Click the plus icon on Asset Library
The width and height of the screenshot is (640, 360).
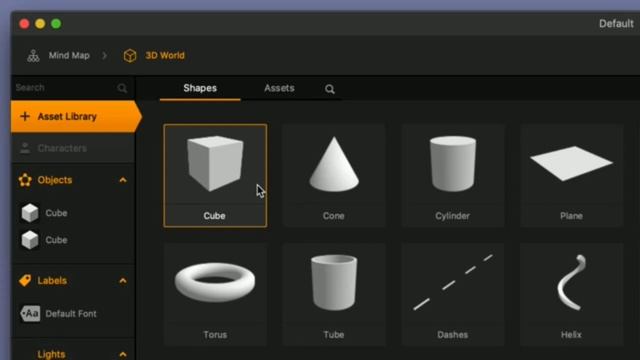pos(25,116)
